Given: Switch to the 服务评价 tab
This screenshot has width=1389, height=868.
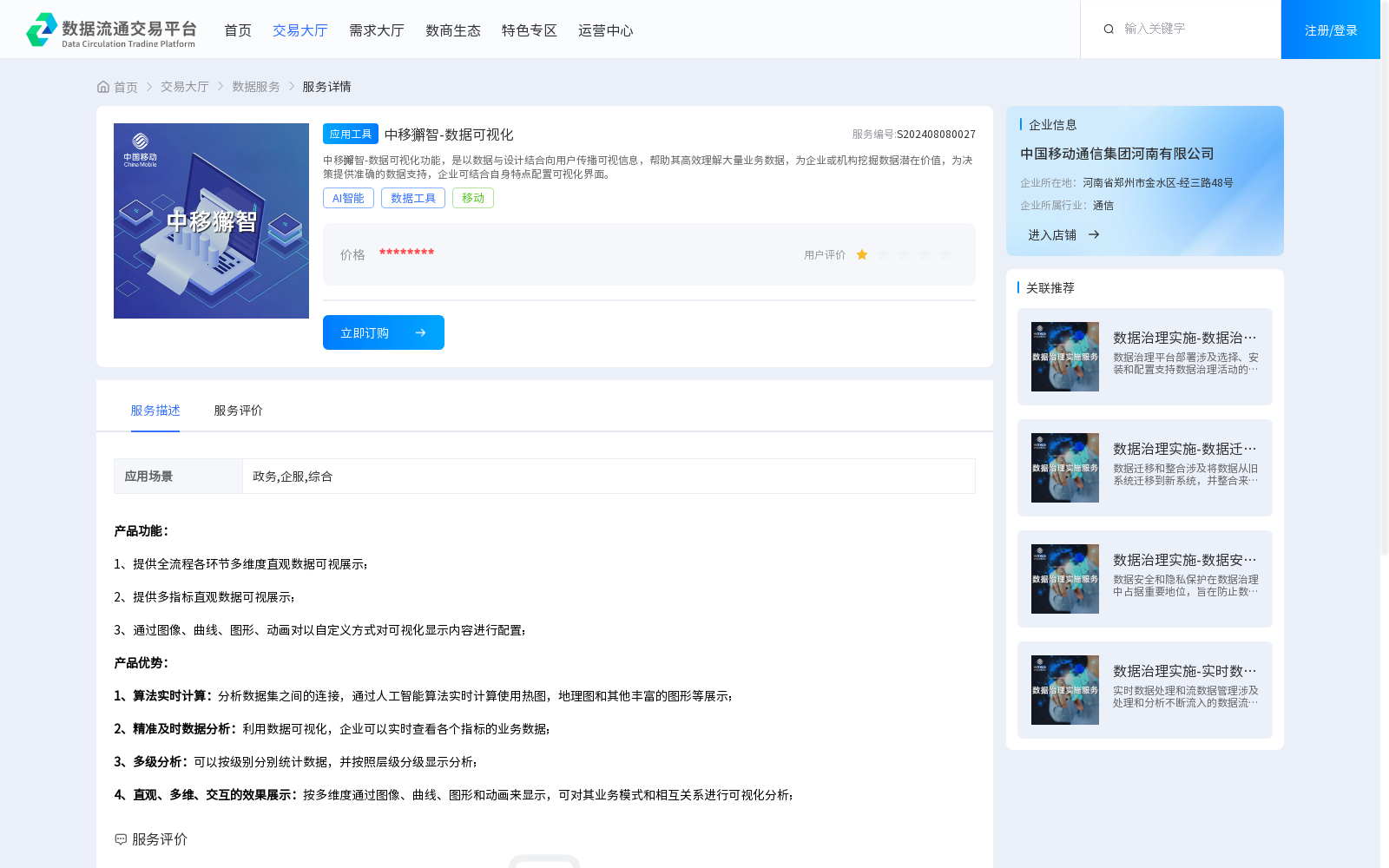Looking at the screenshot, I should (x=239, y=411).
